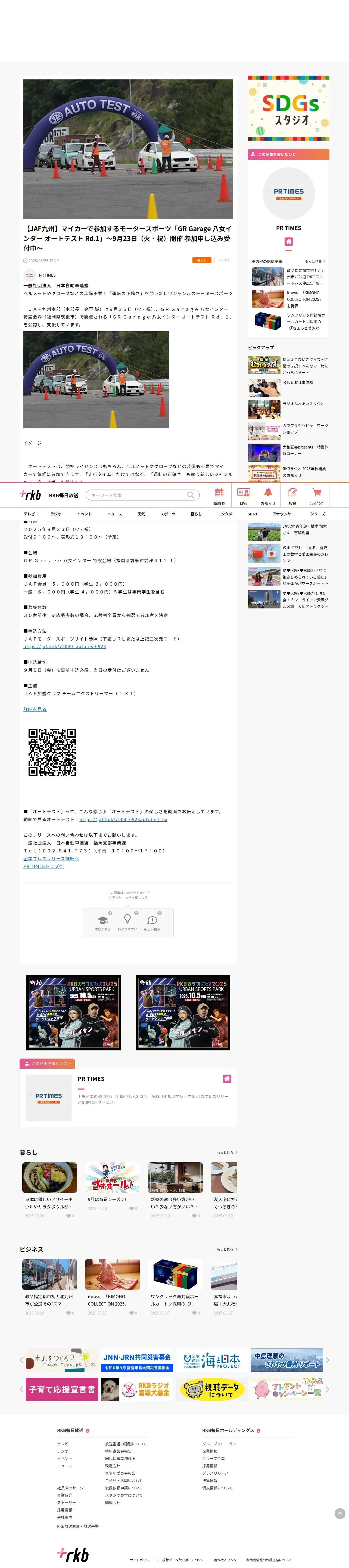Open 企業プレスリリース詳細へ link

click(51, 858)
